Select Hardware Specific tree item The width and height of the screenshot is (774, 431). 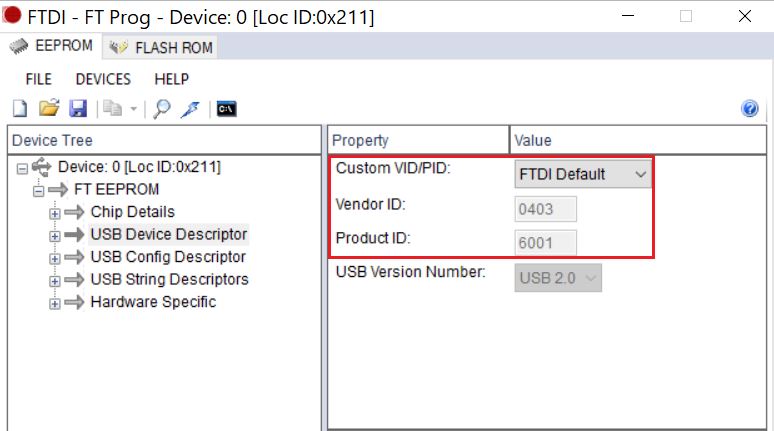click(x=153, y=302)
